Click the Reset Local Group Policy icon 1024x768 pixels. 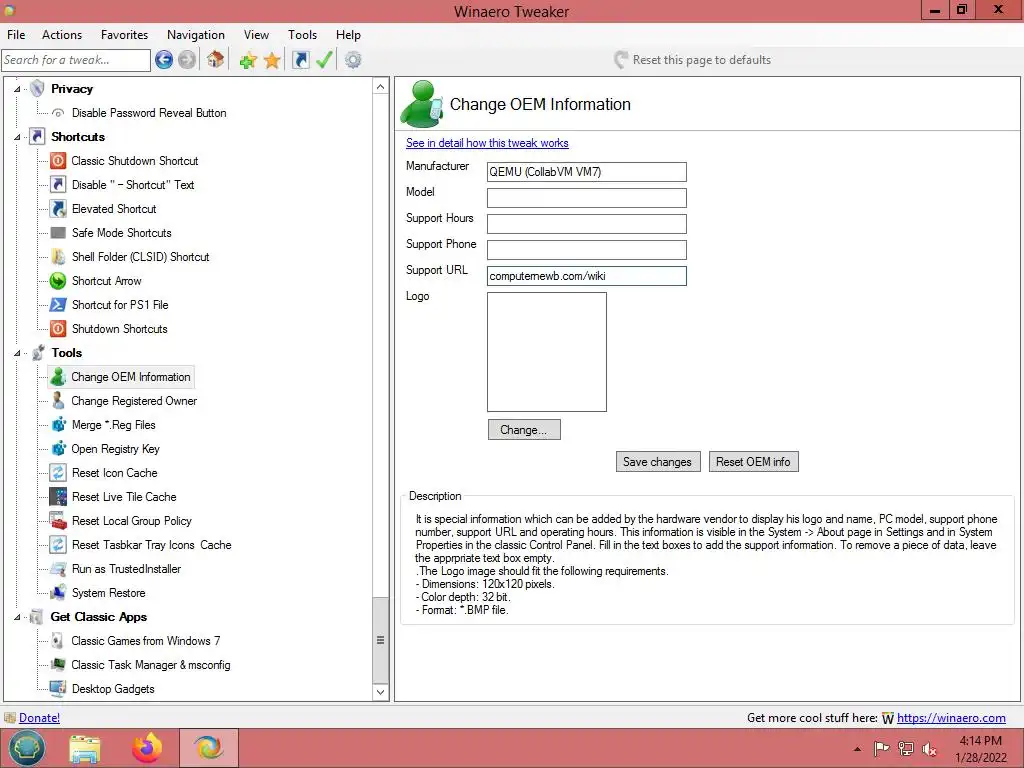pos(58,520)
